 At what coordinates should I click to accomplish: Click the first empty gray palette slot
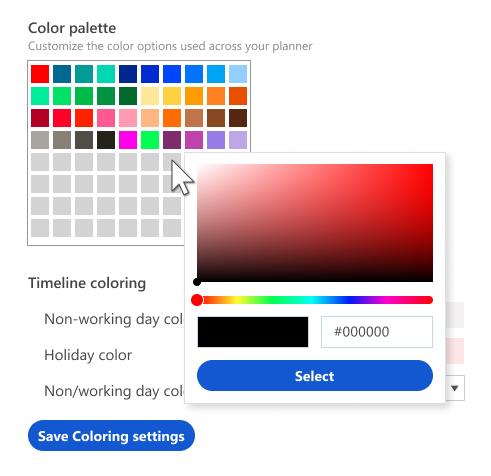point(40,162)
